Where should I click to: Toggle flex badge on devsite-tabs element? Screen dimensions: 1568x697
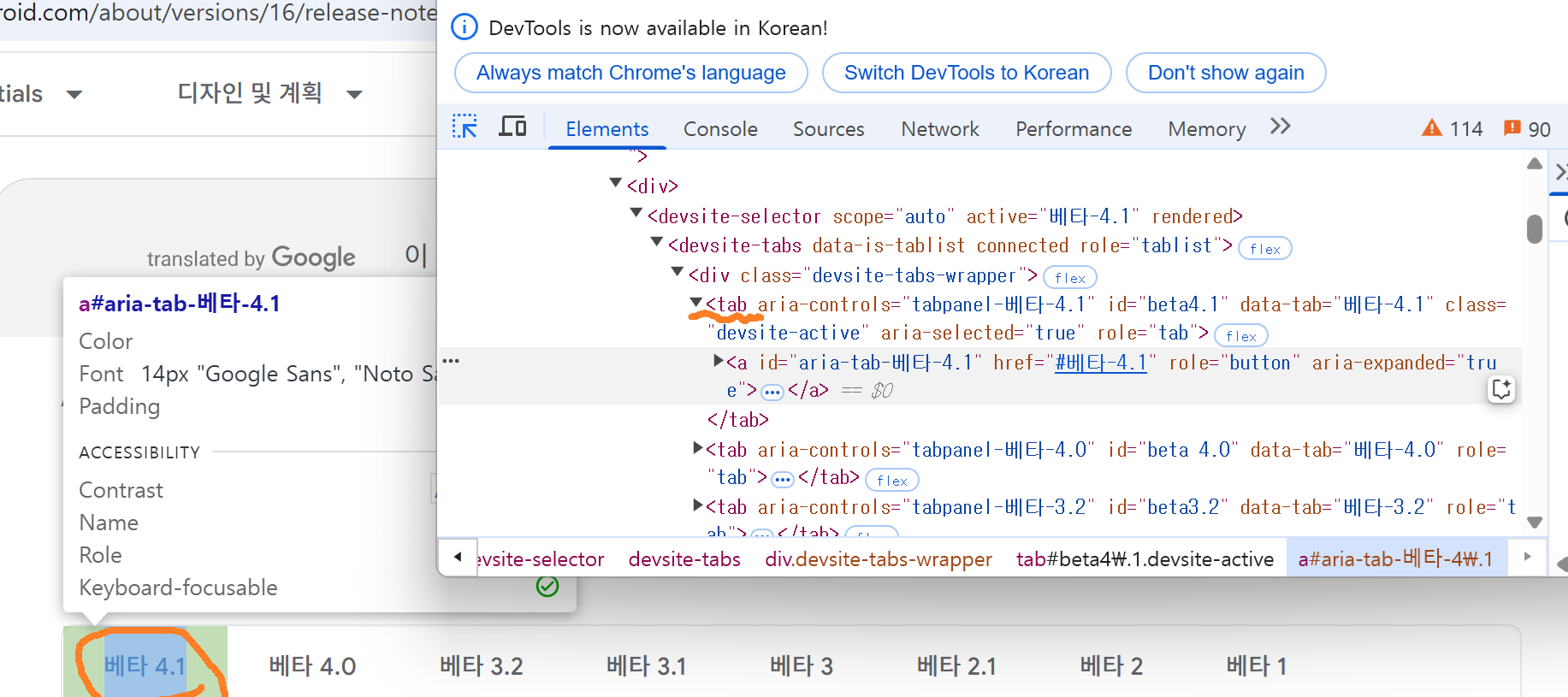click(1265, 249)
